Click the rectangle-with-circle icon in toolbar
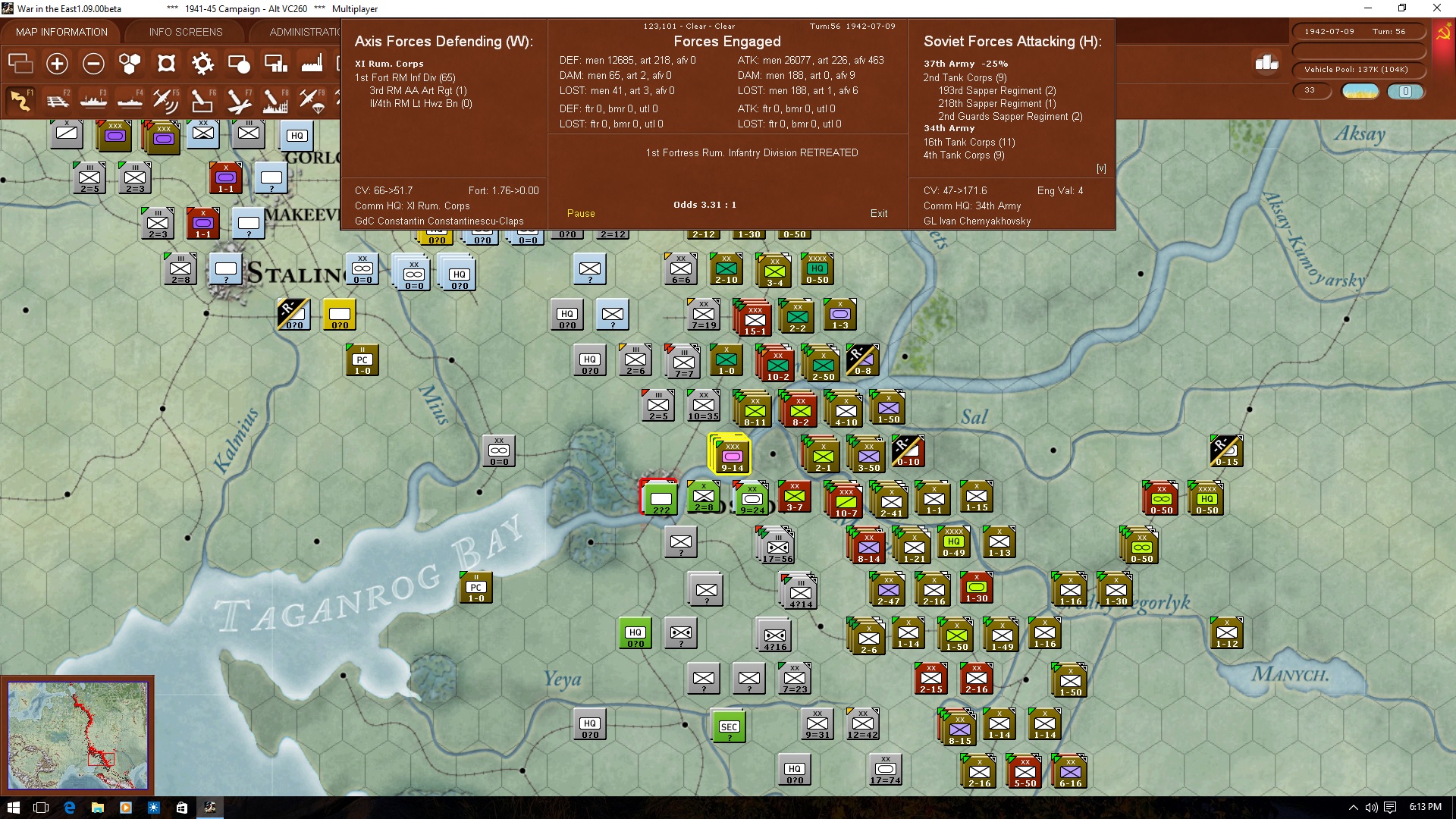 (x=239, y=64)
